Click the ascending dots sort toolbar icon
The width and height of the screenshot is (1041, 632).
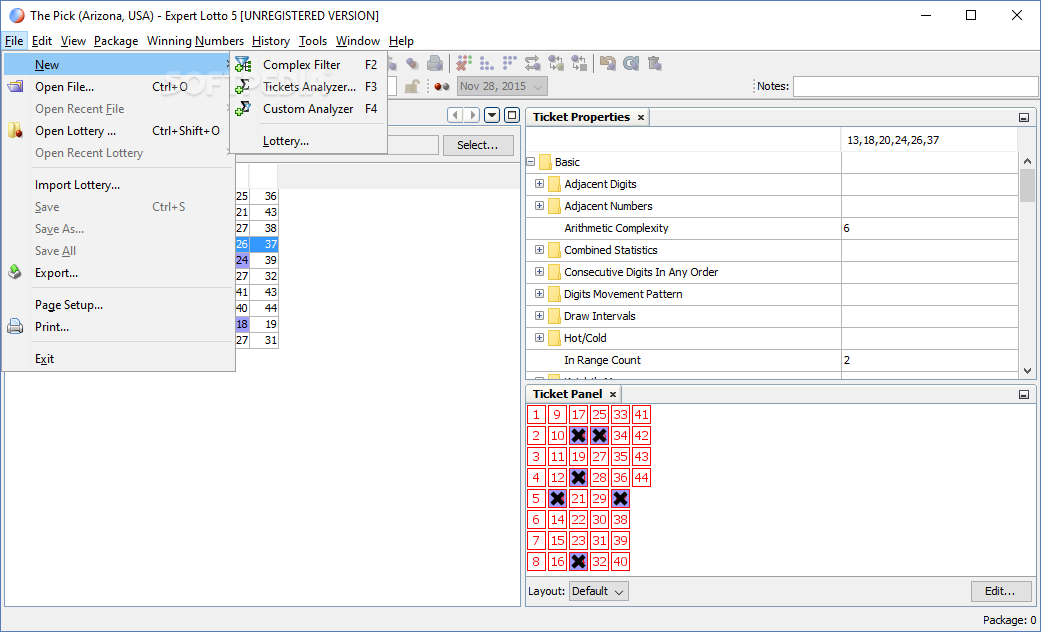coord(487,64)
